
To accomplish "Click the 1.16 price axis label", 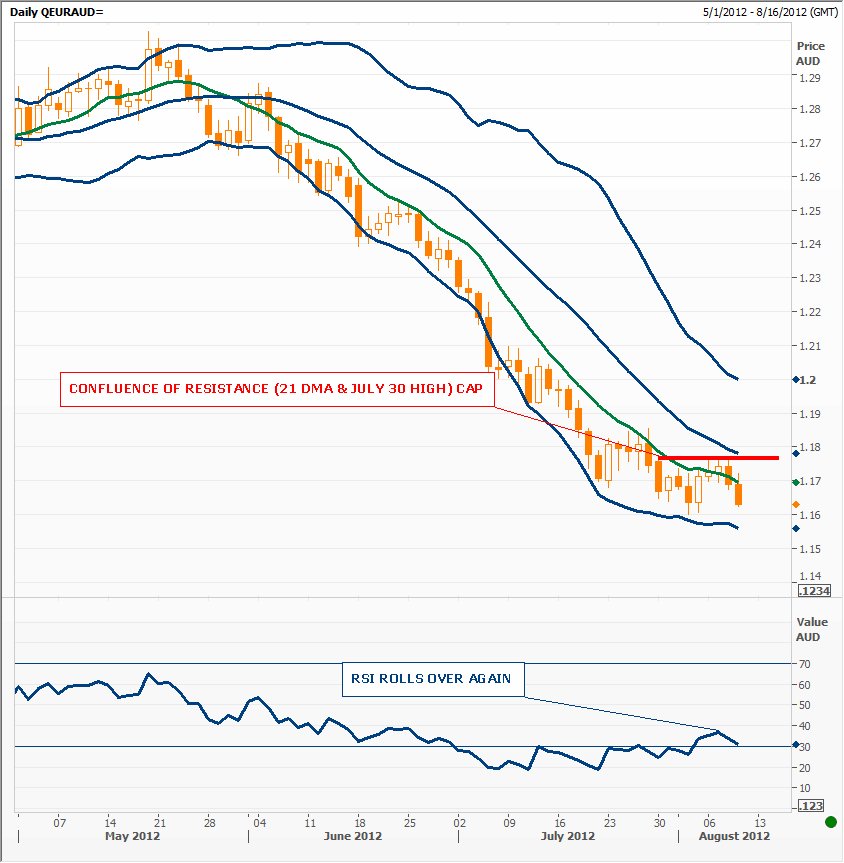I will [x=810, y=515].
